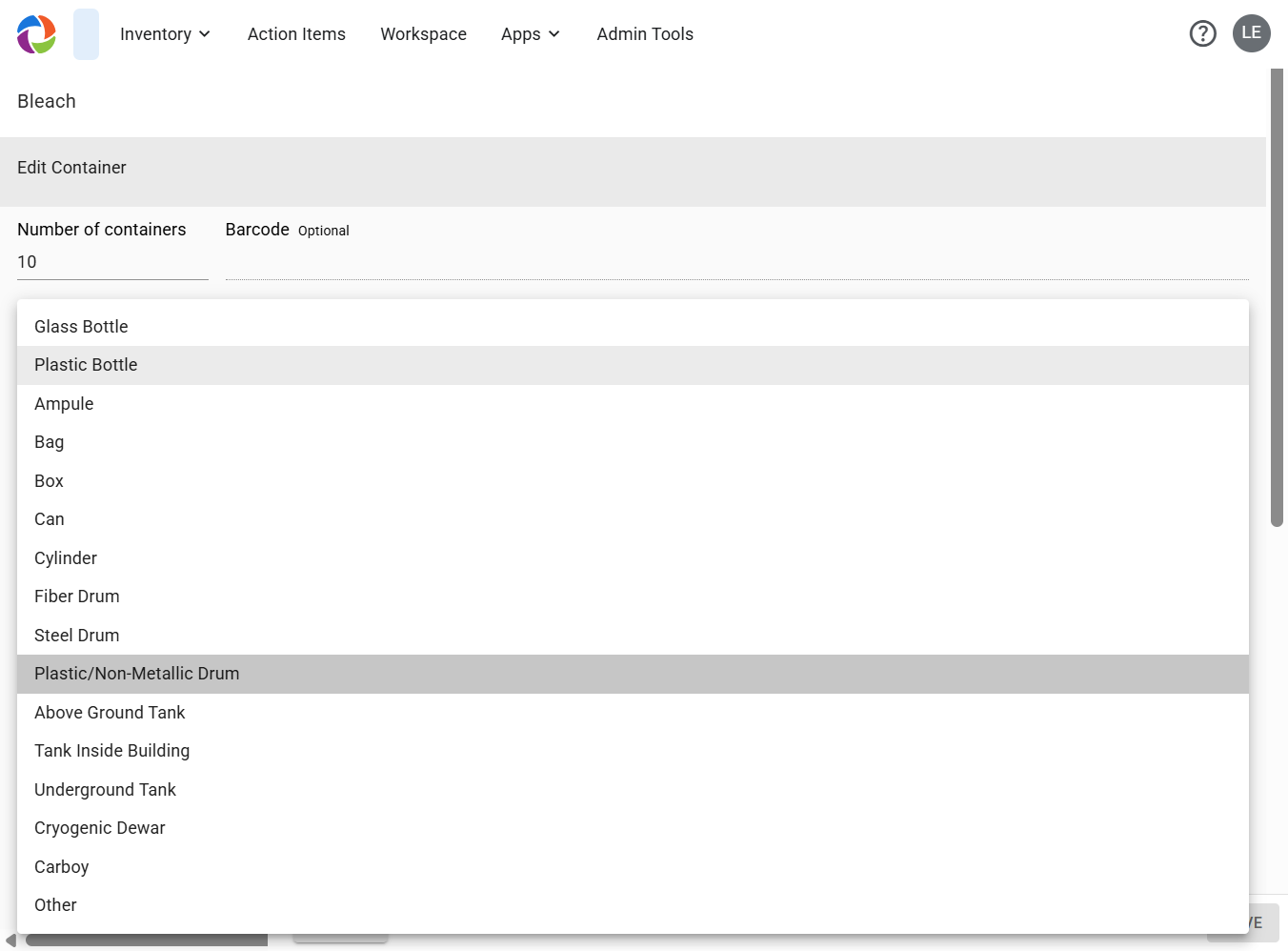Open the help question mark icon

coord(1203,34)
